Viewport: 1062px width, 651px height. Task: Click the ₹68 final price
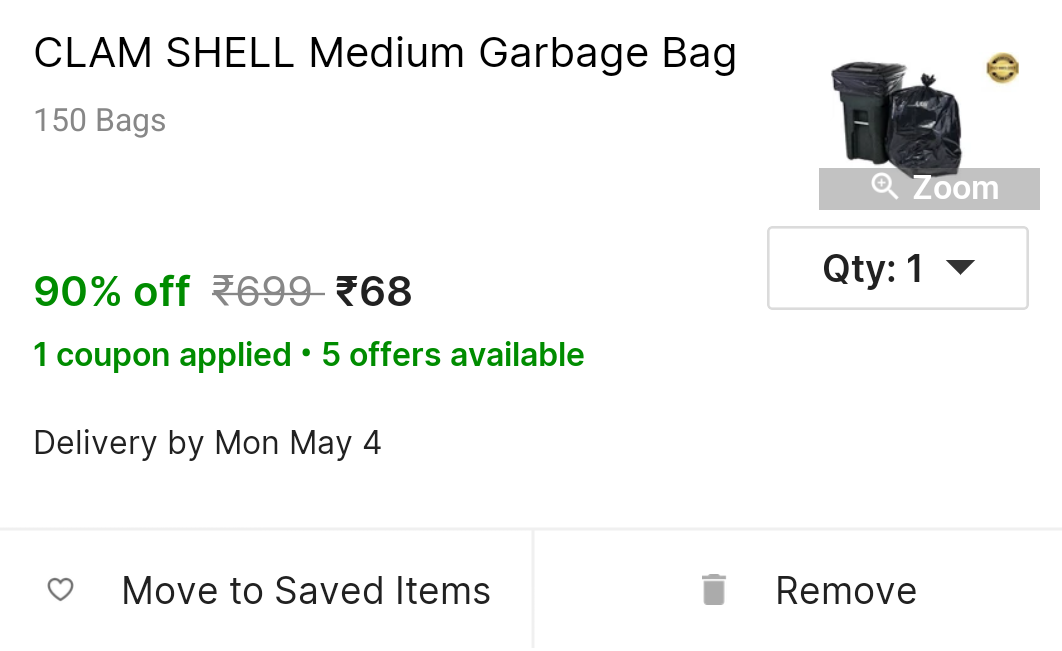[374, 292]
